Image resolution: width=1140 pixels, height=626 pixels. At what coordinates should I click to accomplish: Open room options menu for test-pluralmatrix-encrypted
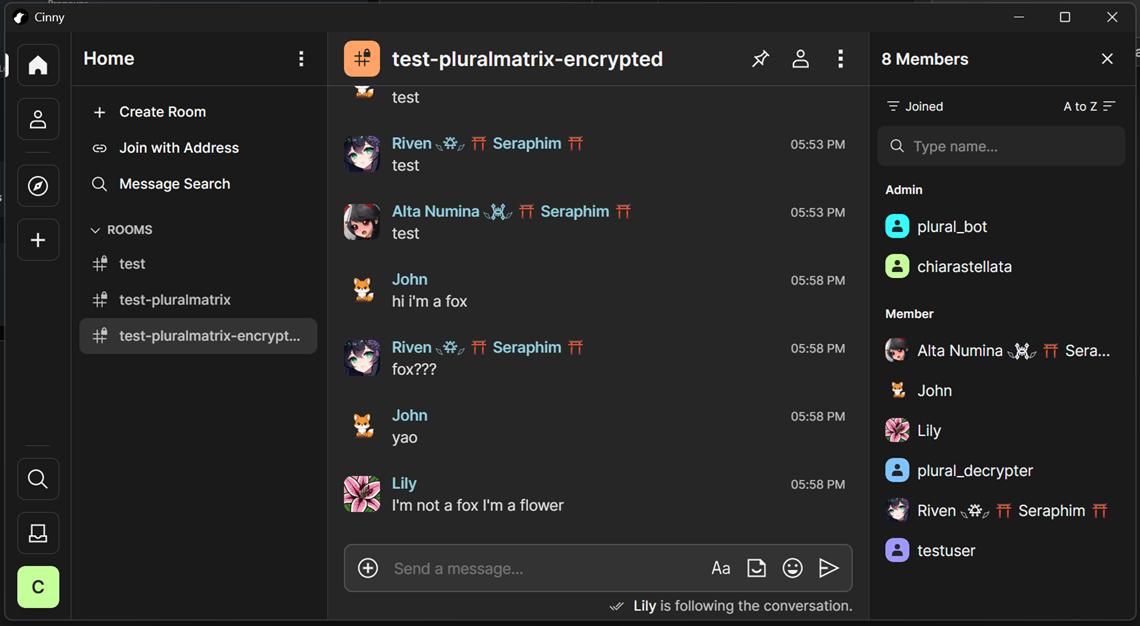click(841, 59)
